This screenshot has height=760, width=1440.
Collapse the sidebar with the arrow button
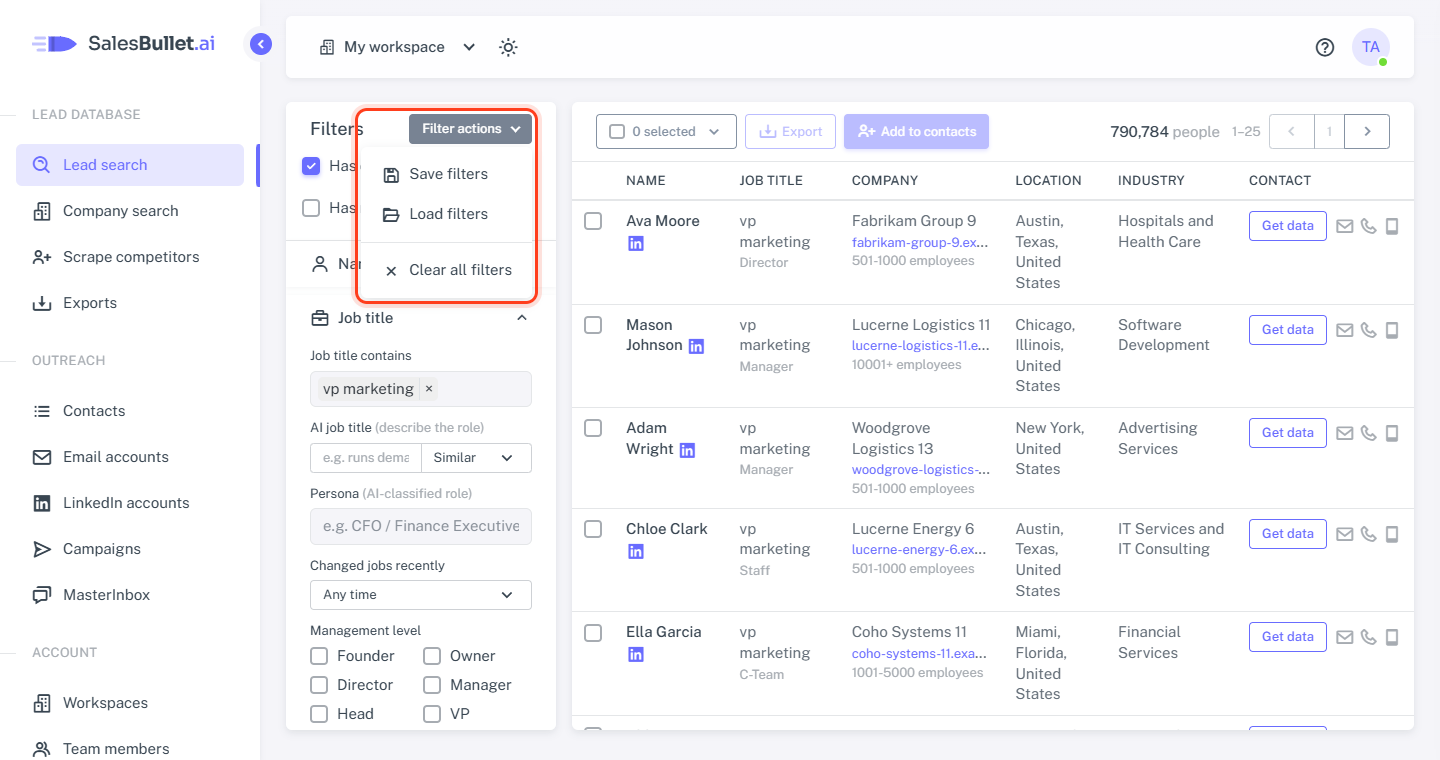[x=261, y=44]
